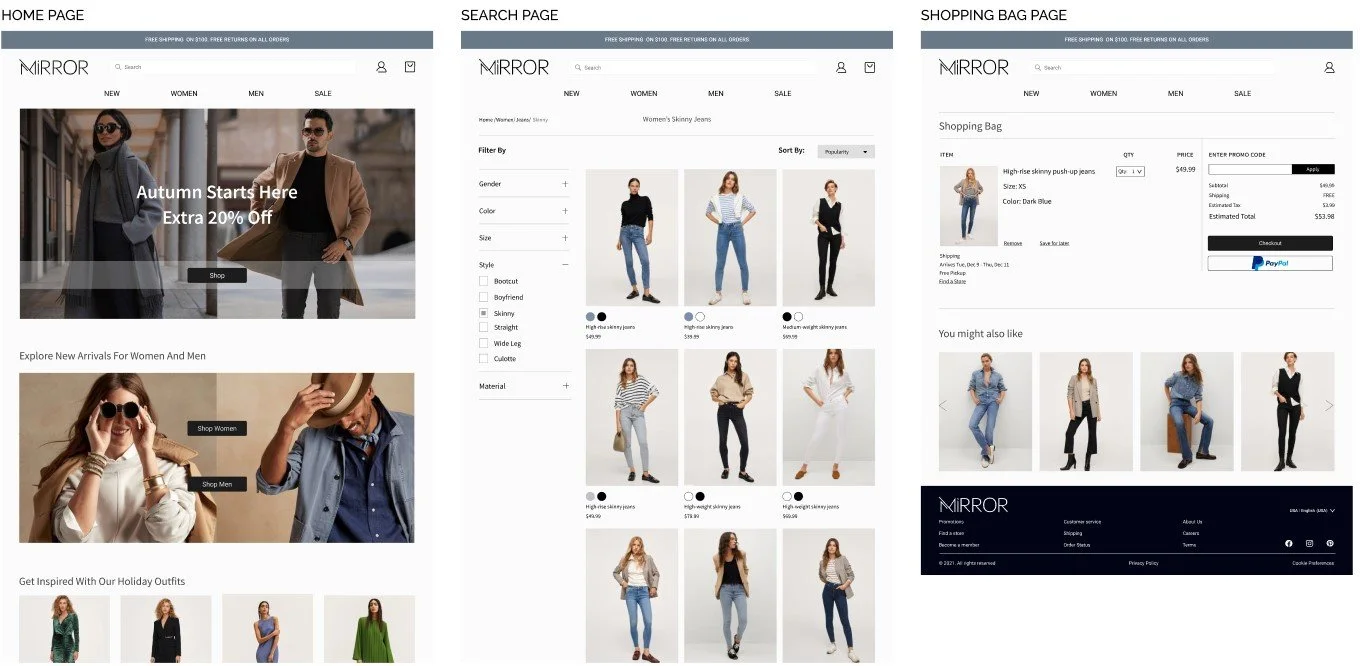1360x666 pixels.
Task: Open the Facebook icon in the footer
Action: coord(1288,543)
